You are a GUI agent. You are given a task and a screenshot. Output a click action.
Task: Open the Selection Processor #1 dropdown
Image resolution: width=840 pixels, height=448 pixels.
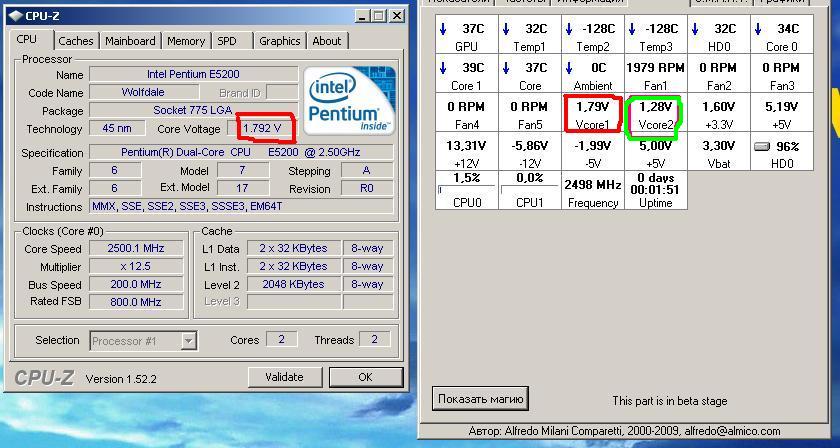[x=143, y=340]
